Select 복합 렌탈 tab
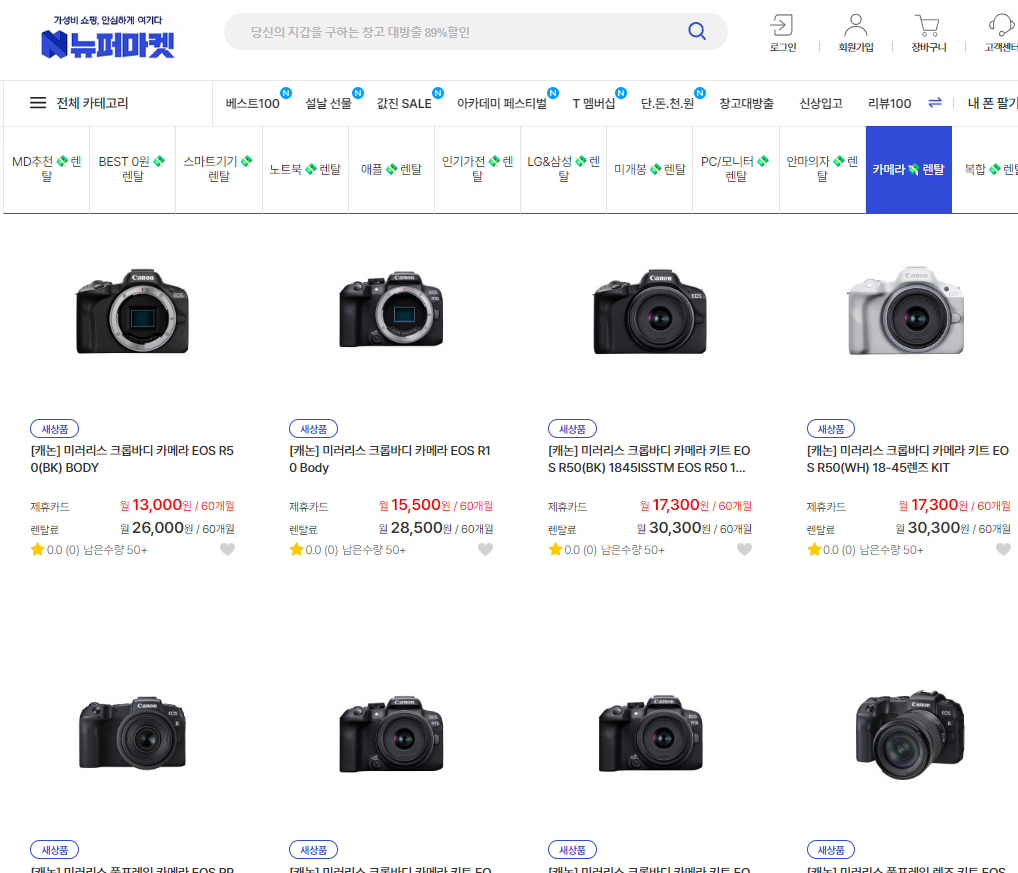 pos(987,169)
